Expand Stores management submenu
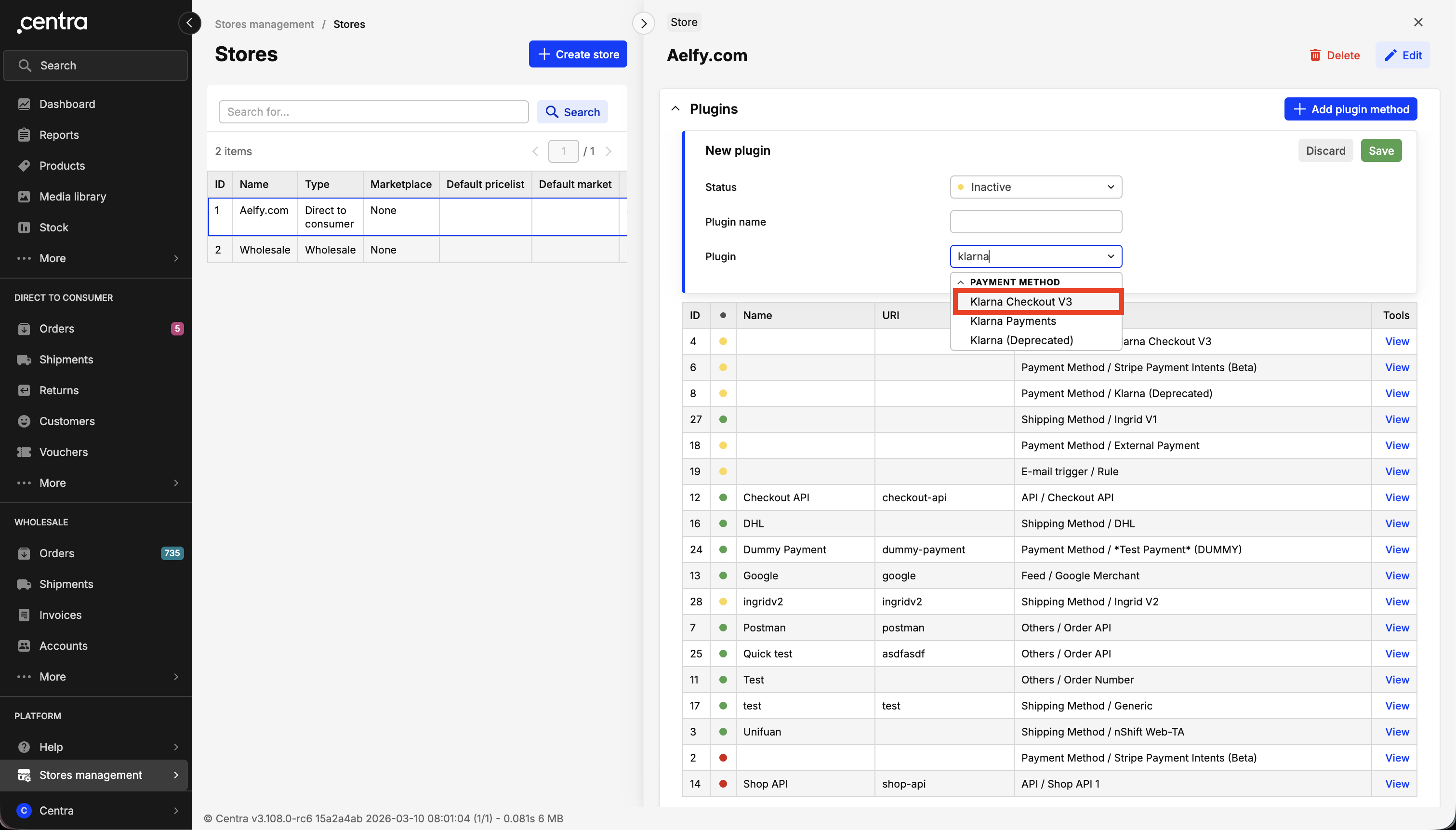Screen dimensions: 1456x830 click(x=176, y=775)
